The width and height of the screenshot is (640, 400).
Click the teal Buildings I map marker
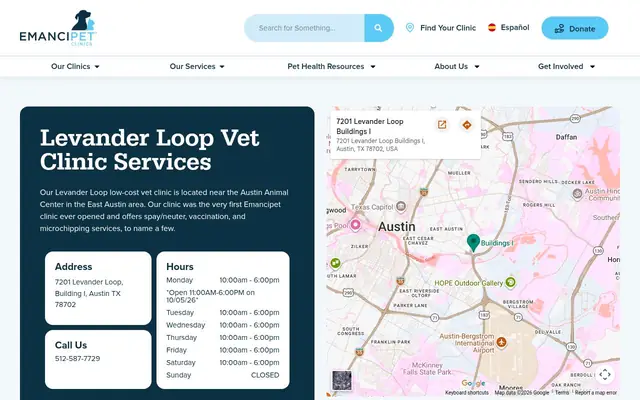[x=473, y=243]
